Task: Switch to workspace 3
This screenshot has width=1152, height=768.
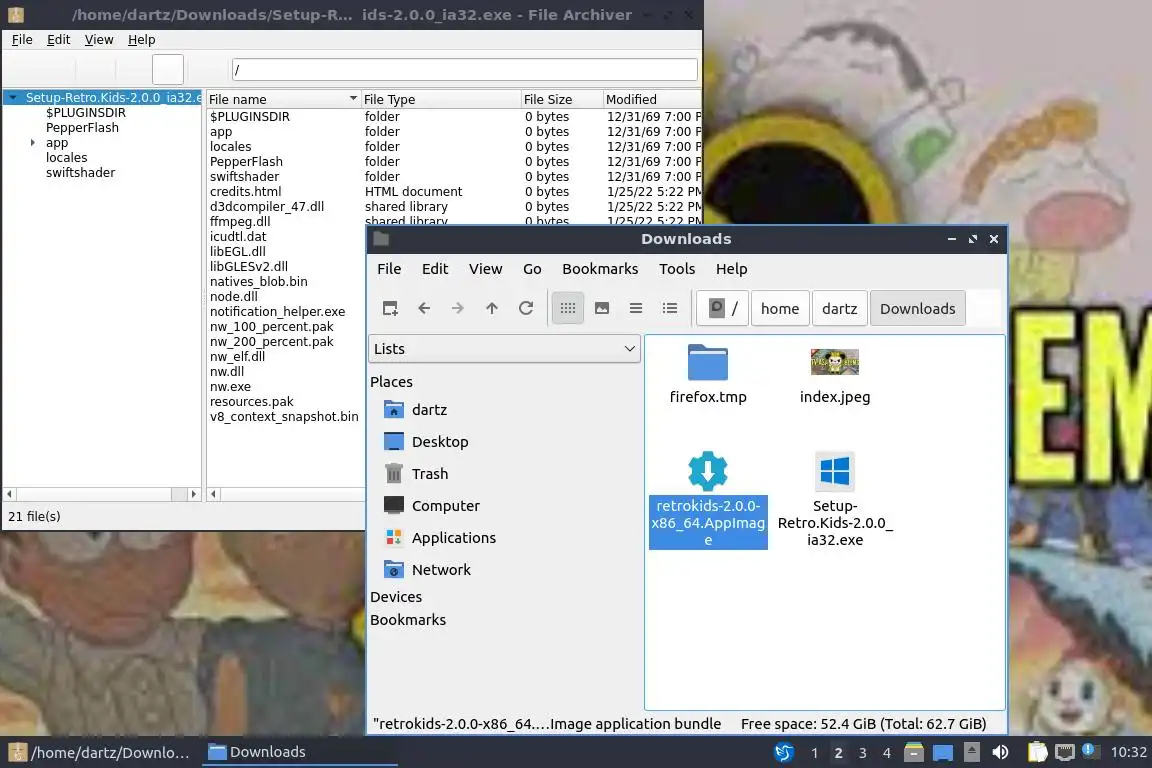Action: click(863, 753)
